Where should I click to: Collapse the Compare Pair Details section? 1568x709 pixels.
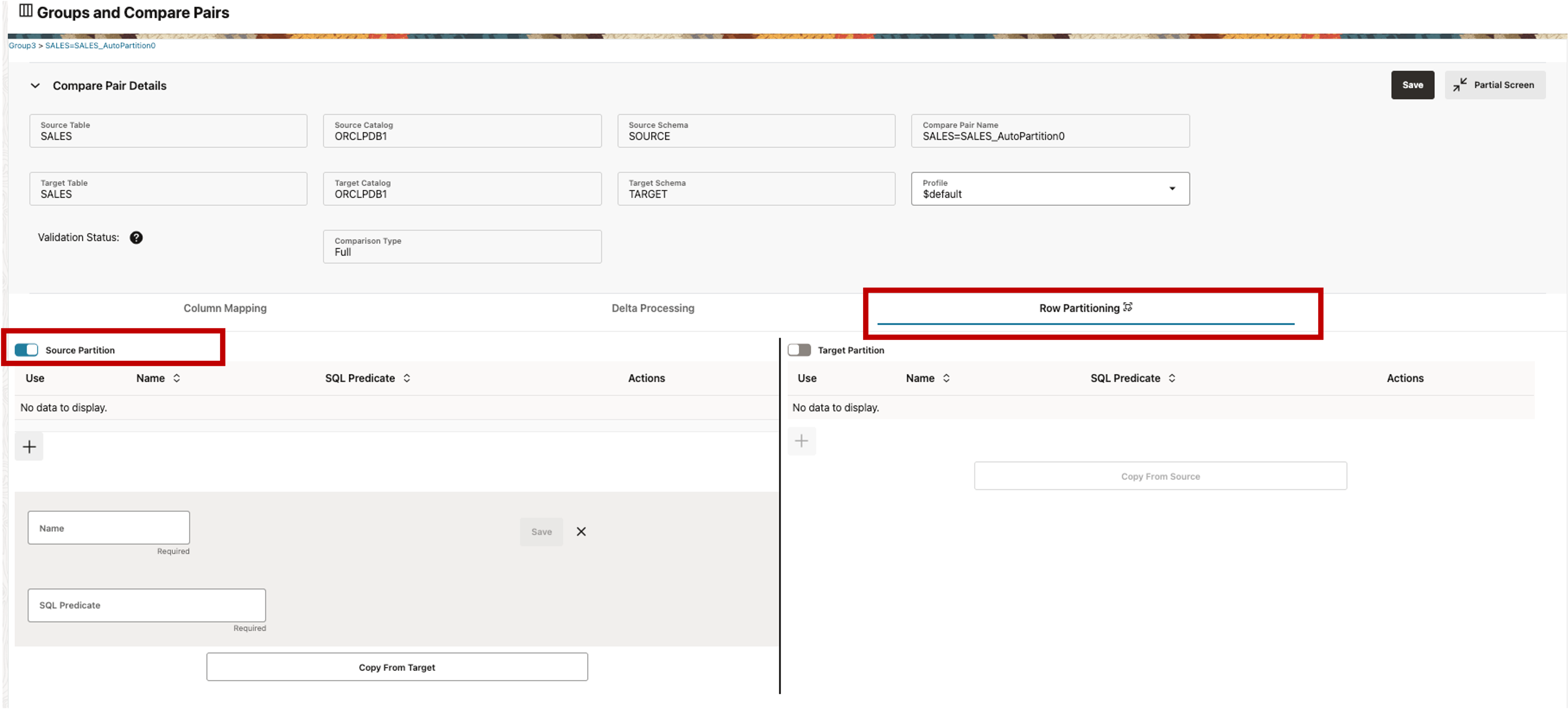tap(35, 85)
